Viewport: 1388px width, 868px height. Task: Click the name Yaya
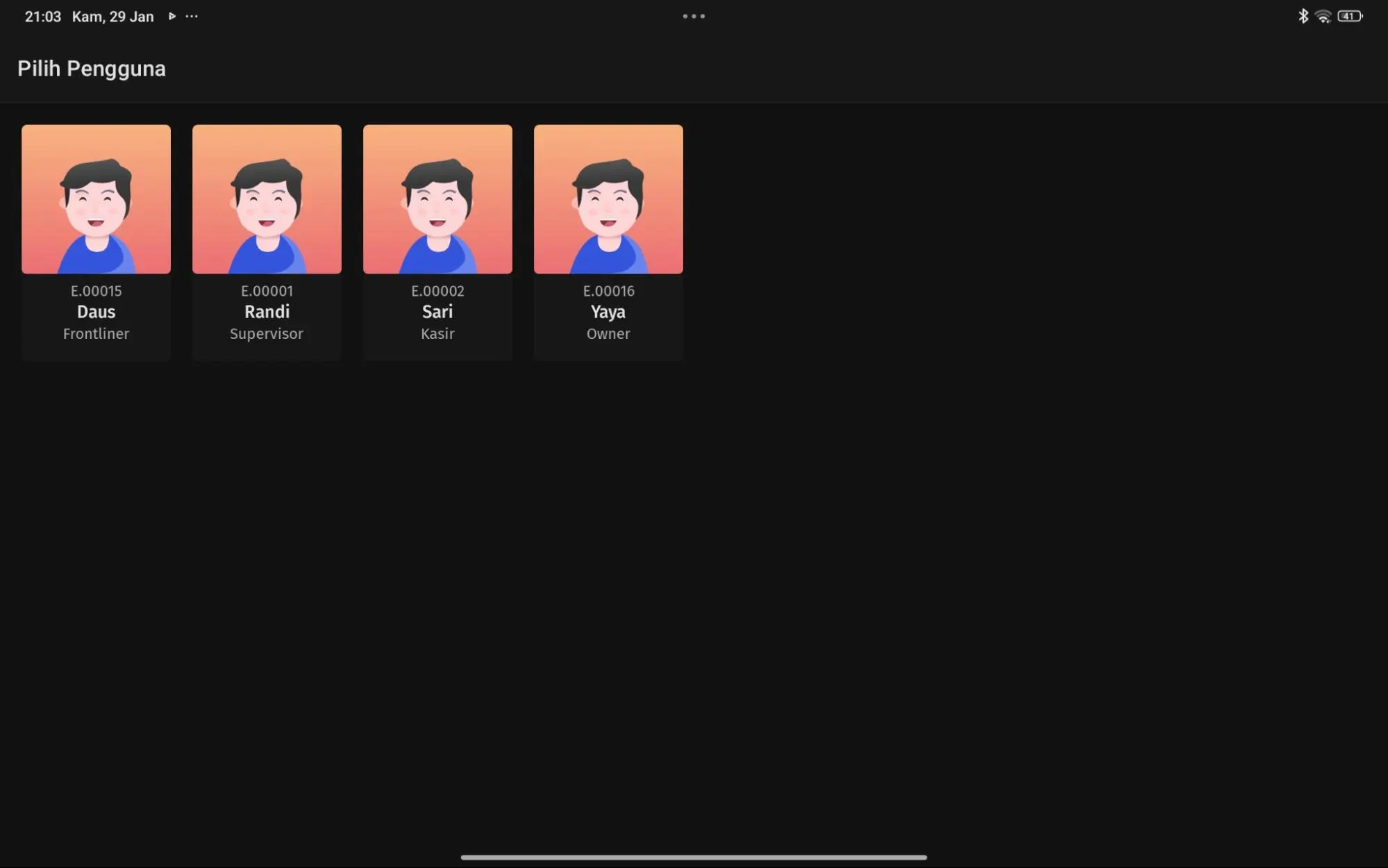pos(608,312)
